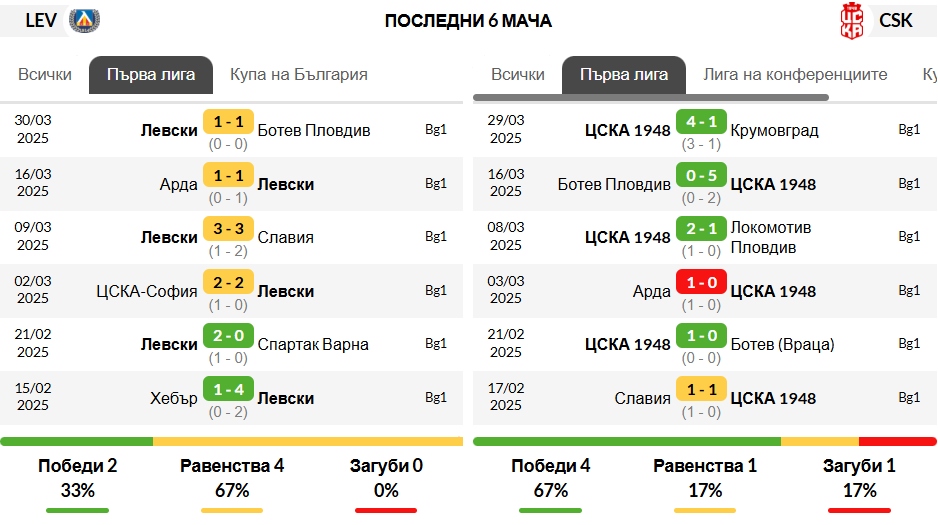
Task: Click the Крумовград team name
Action: coord(774,130)
